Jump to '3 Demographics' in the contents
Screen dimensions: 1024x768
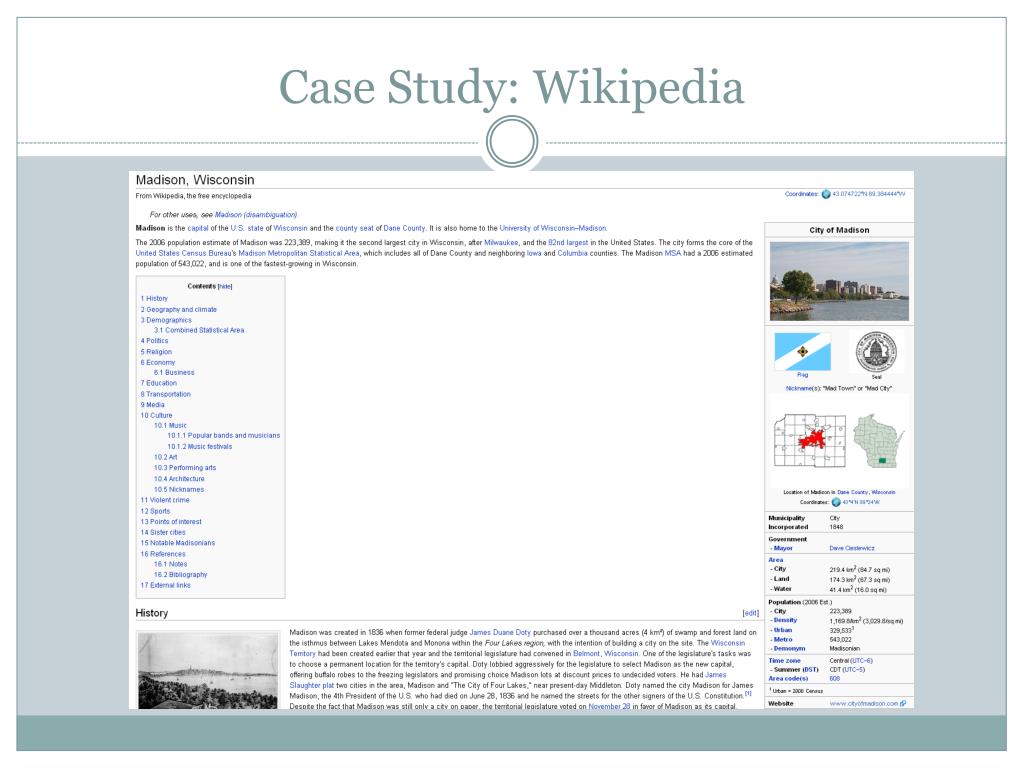coord(167,320)
